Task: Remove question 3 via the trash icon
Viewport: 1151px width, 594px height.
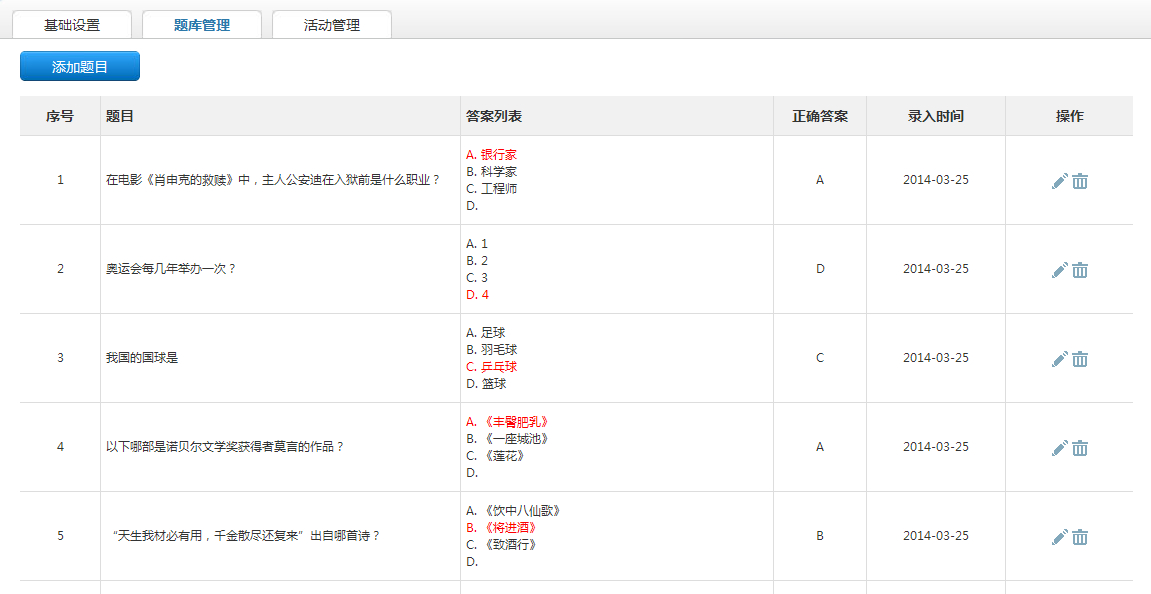Action: (x=1080, y=359)
